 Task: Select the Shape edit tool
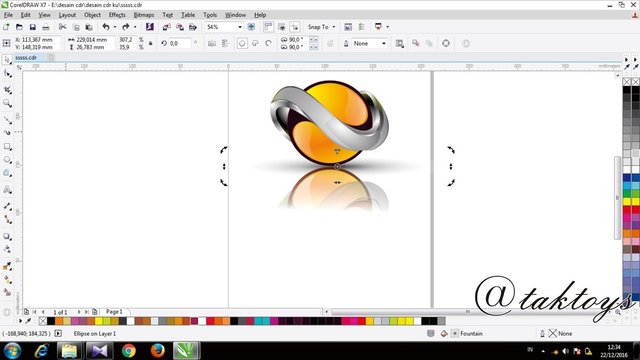pyautogui.click(x=7, y=74)
